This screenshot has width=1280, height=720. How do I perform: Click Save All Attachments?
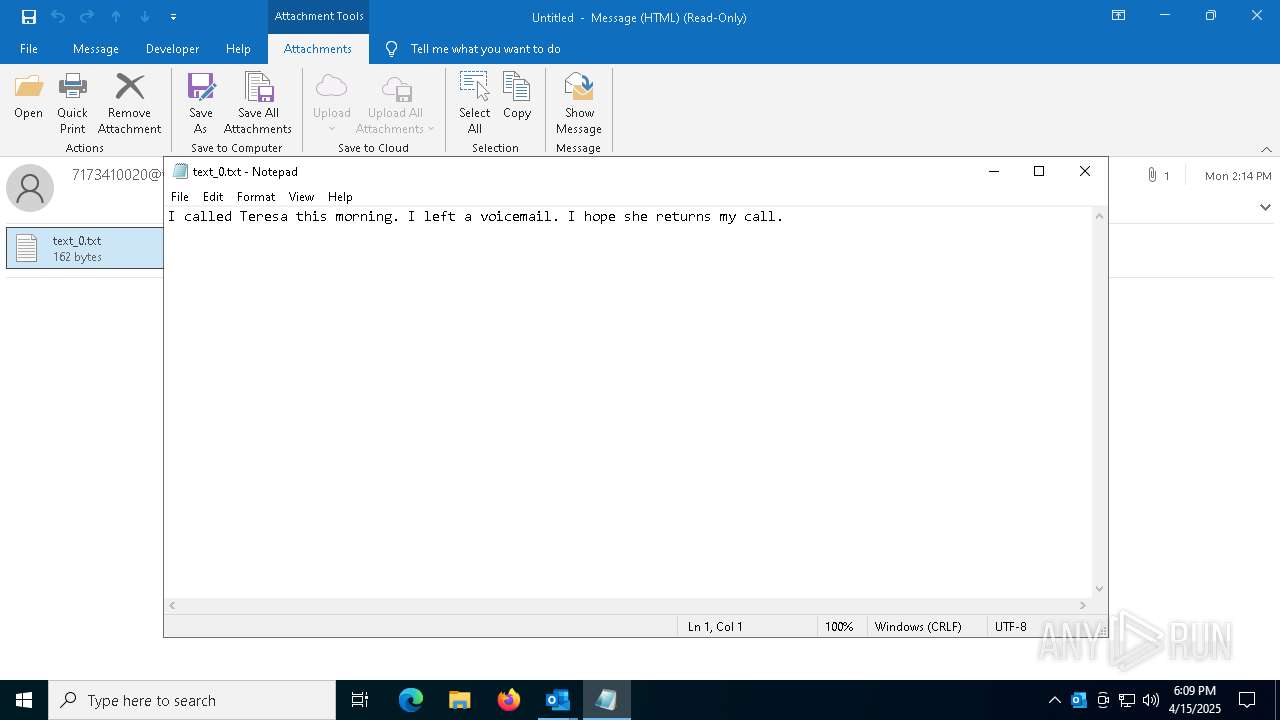point(258,104)
